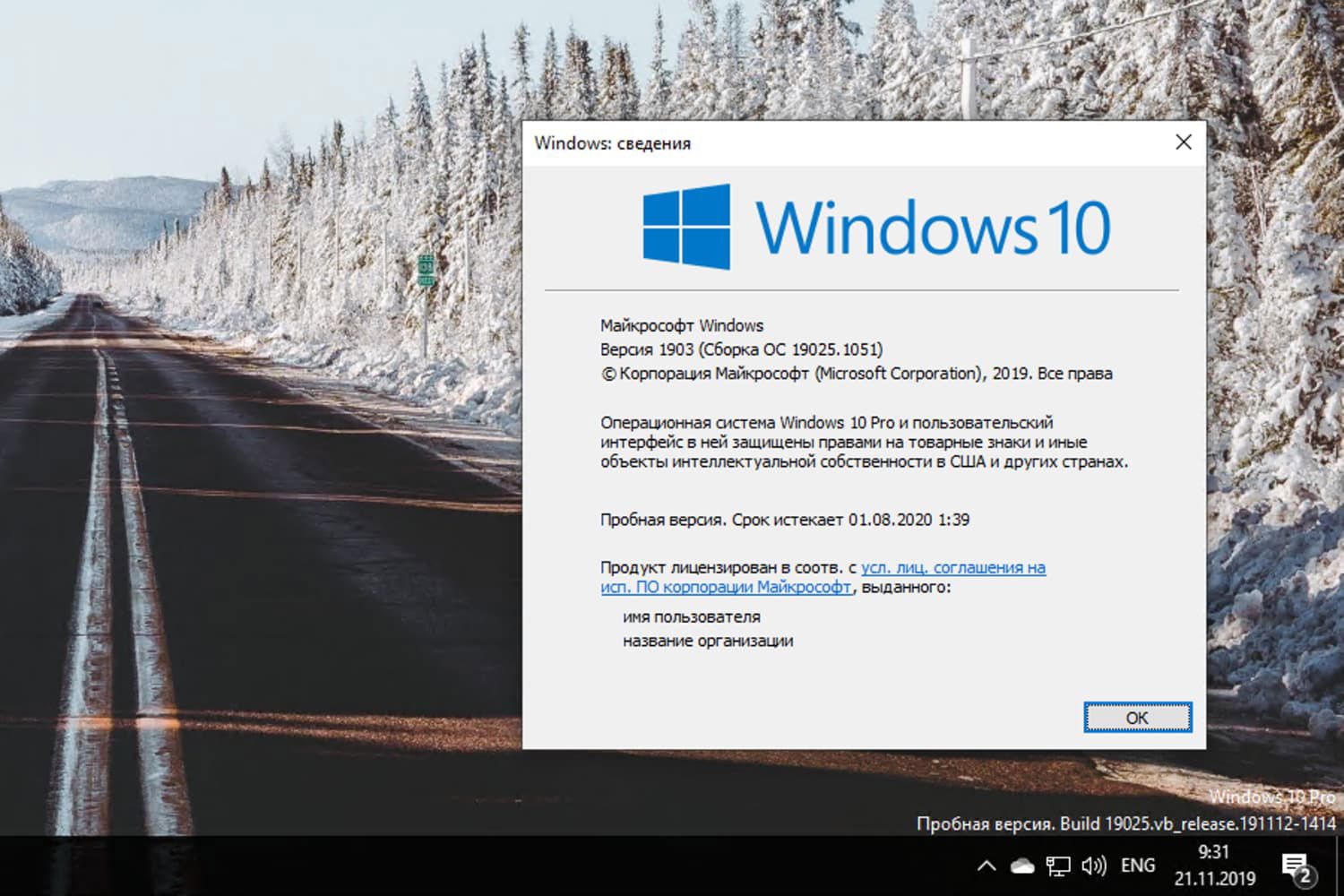
Task: Open the volume control speaker icon
Action: click(x=1092, y=866)
